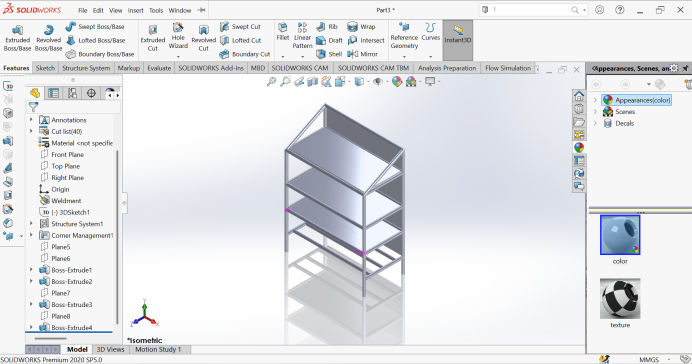Open Reference Geometry tools
The height and width of the screenshot is (364, 692).
point(404,35)
